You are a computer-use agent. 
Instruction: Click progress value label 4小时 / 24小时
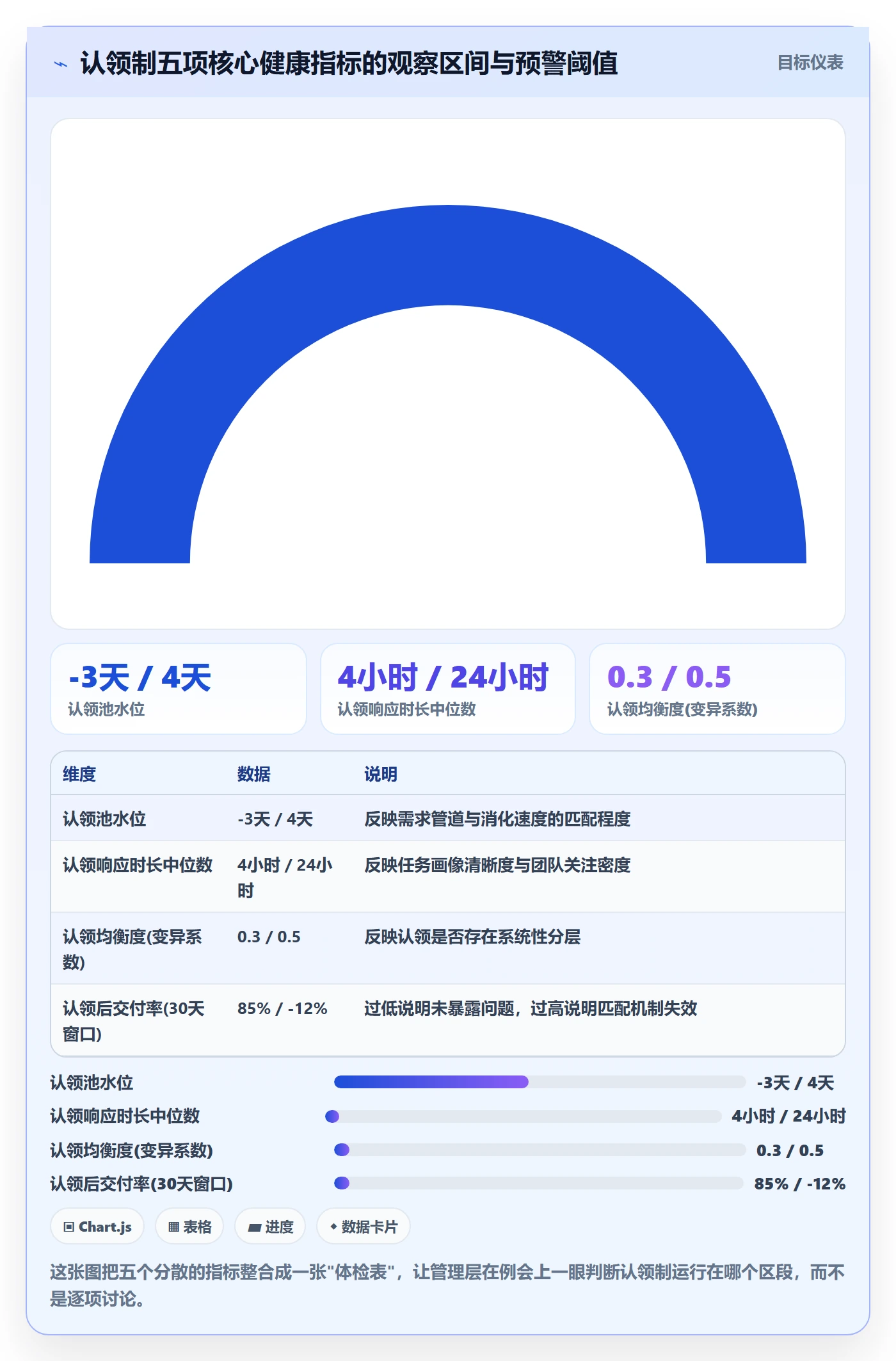click(789, 1116)
